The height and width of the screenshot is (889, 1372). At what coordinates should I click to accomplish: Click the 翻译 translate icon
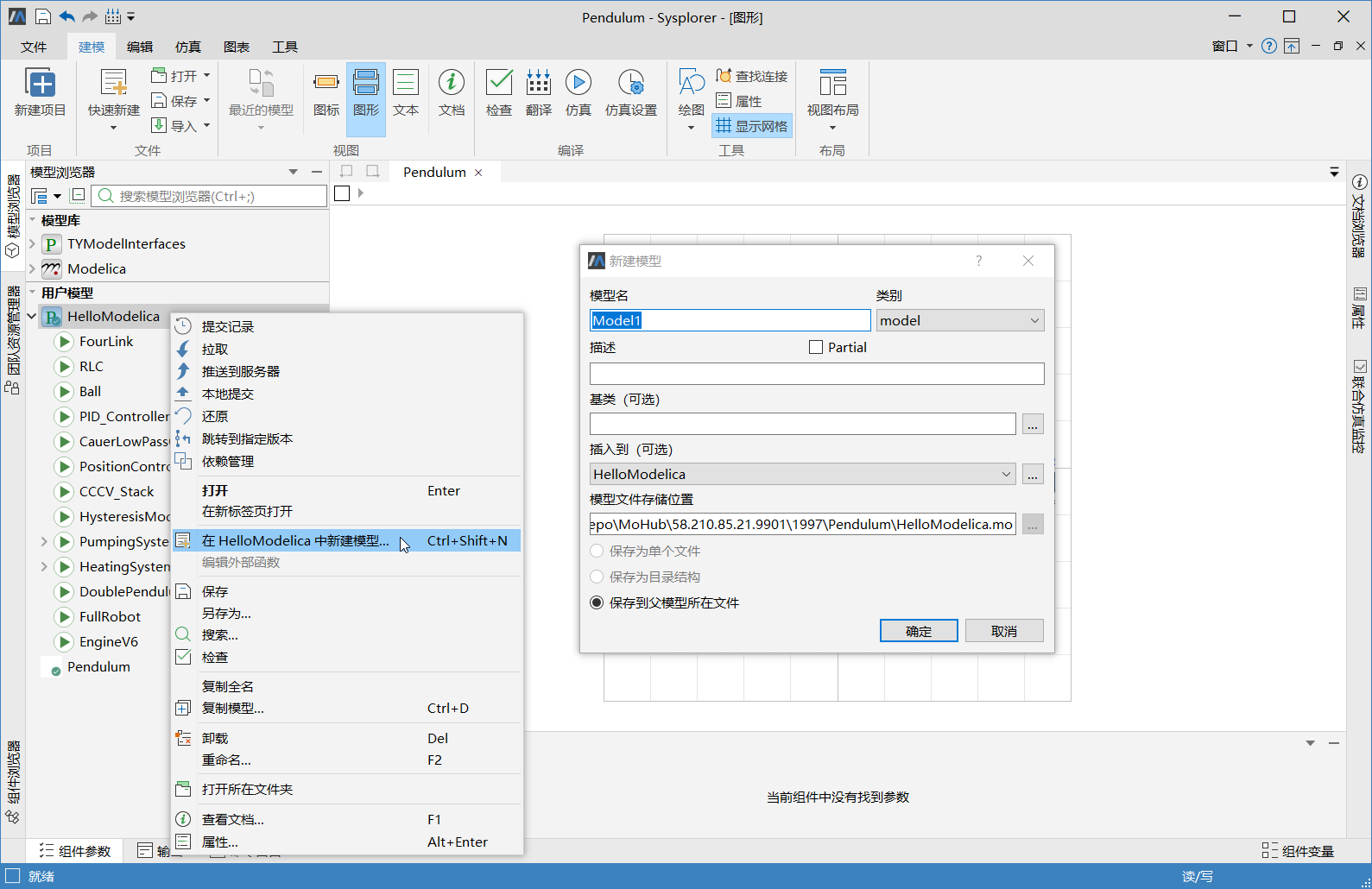tap(539, 92)
